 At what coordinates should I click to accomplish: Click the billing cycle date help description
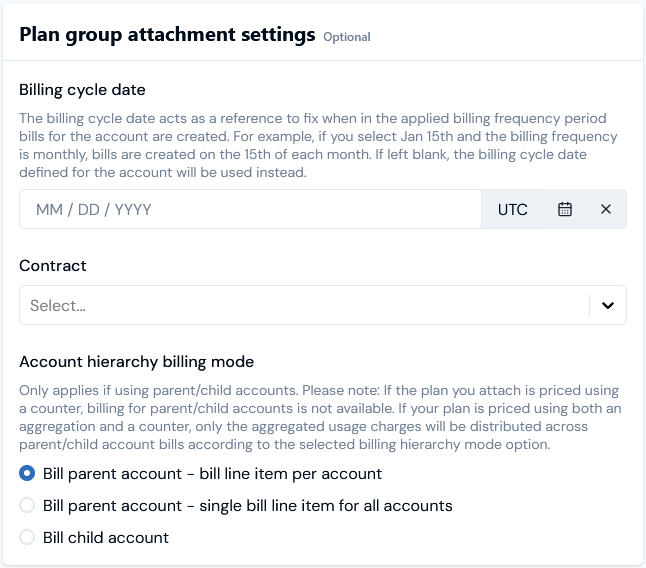[x=318, y=145]
